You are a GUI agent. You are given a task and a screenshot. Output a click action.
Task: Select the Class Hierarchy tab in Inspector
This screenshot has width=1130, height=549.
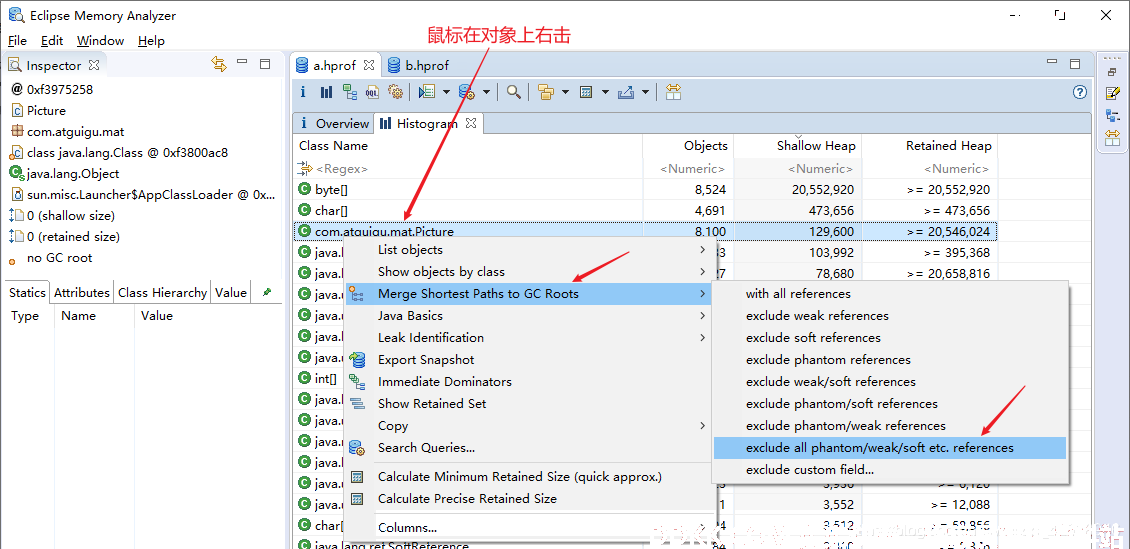[162, 293]
